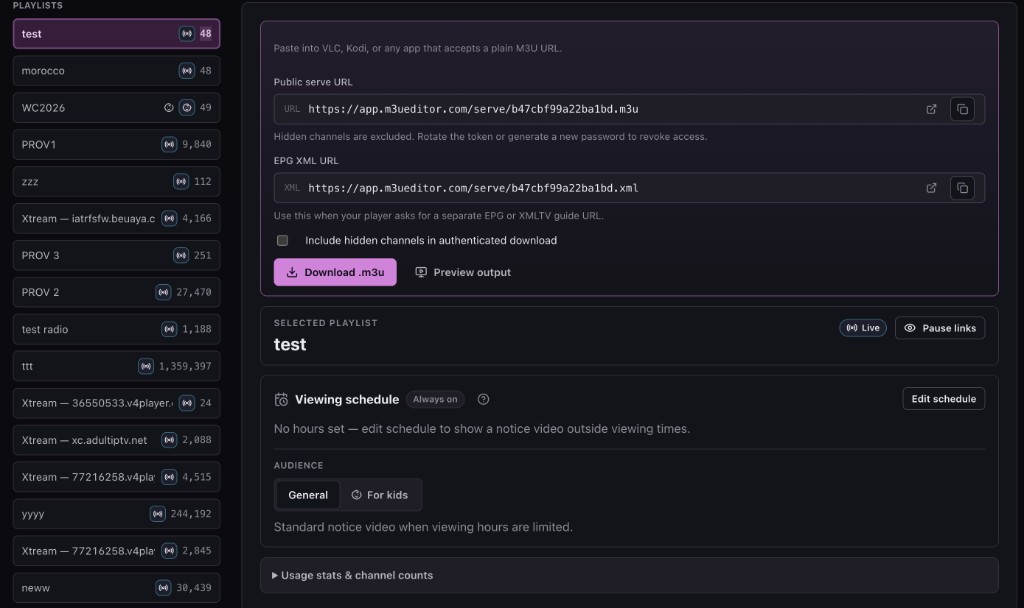1024x608 pixels.
Task: Open the Xtream — xc.adultiptv.net playlist
Action: pos(116,440)
